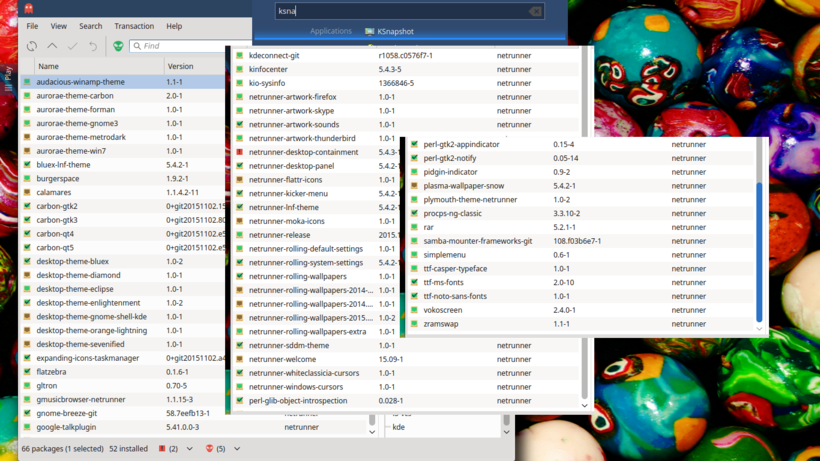This screenshot has width=820, height=461.
Task: Clear the ksna search text with backspace icon
Action: click(534, 11)
